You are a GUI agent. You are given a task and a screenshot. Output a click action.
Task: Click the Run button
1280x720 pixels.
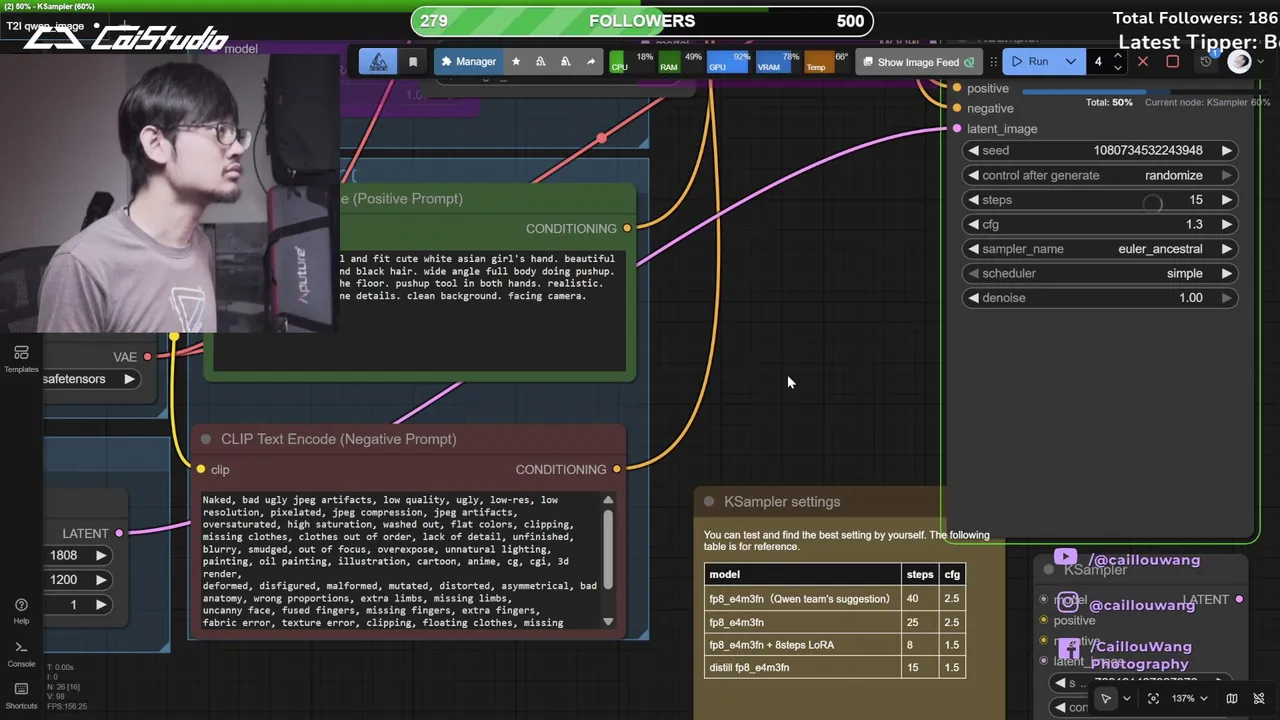[x=1030, y=62]
